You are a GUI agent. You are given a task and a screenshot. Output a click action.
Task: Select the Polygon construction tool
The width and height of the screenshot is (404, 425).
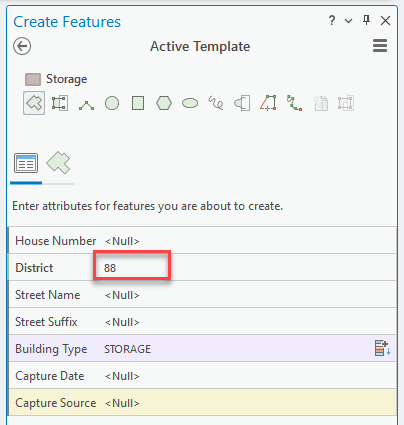click(x=34, y=103)
